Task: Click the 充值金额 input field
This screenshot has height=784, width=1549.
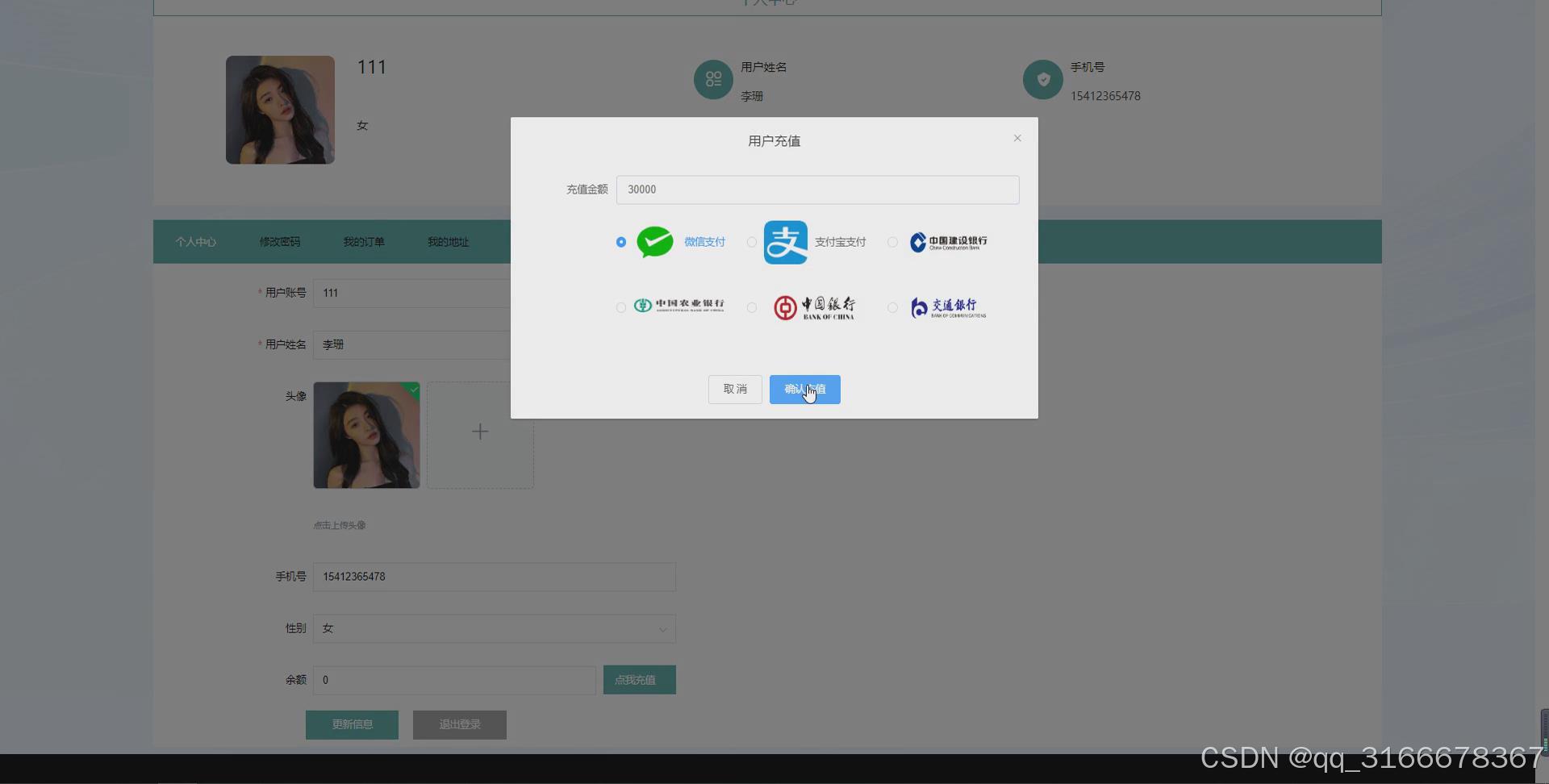Action: [818, 190]
